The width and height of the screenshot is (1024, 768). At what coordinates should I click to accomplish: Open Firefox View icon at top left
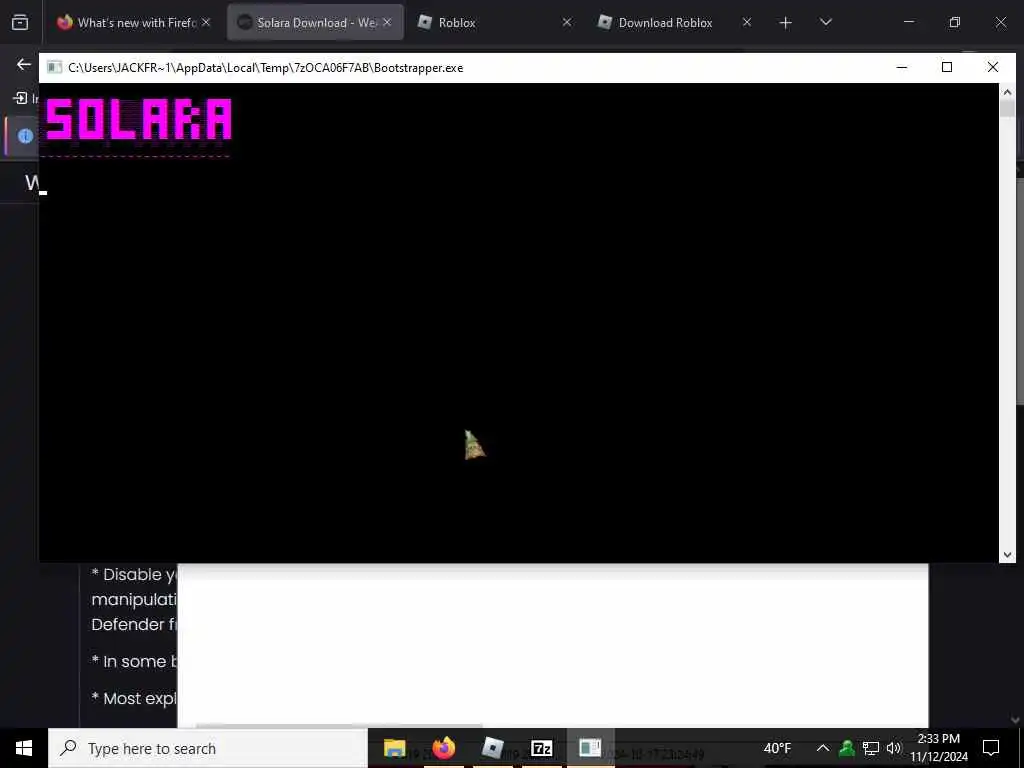pos(20,22)
